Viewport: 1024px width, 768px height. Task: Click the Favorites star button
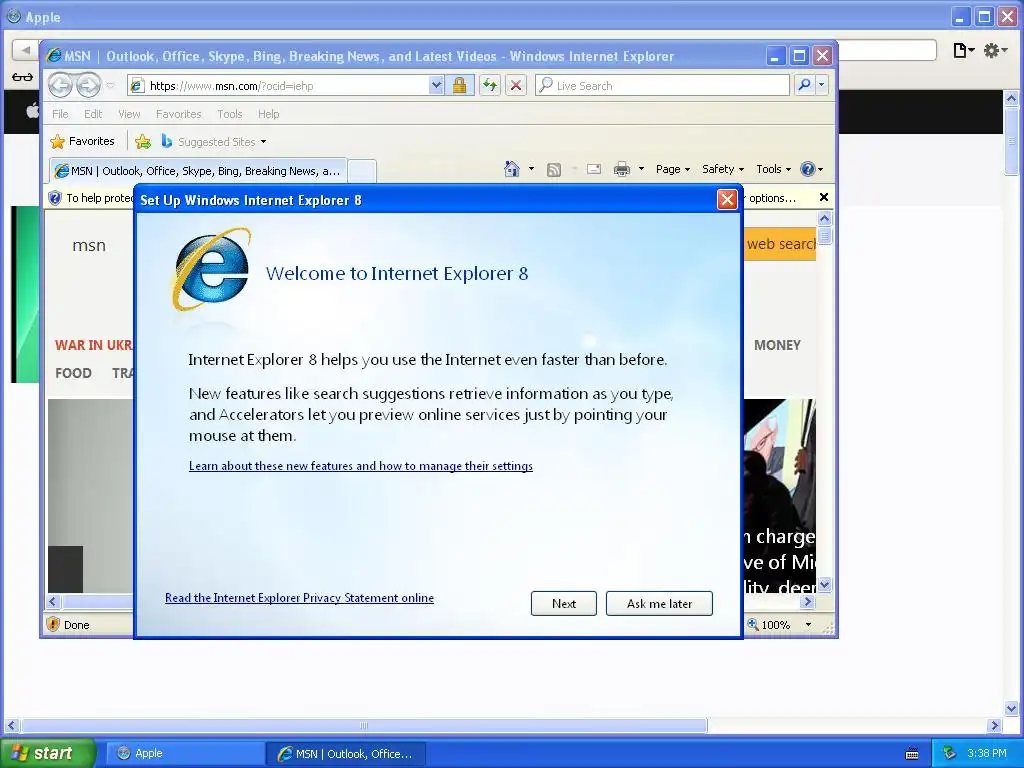(83, 141)
